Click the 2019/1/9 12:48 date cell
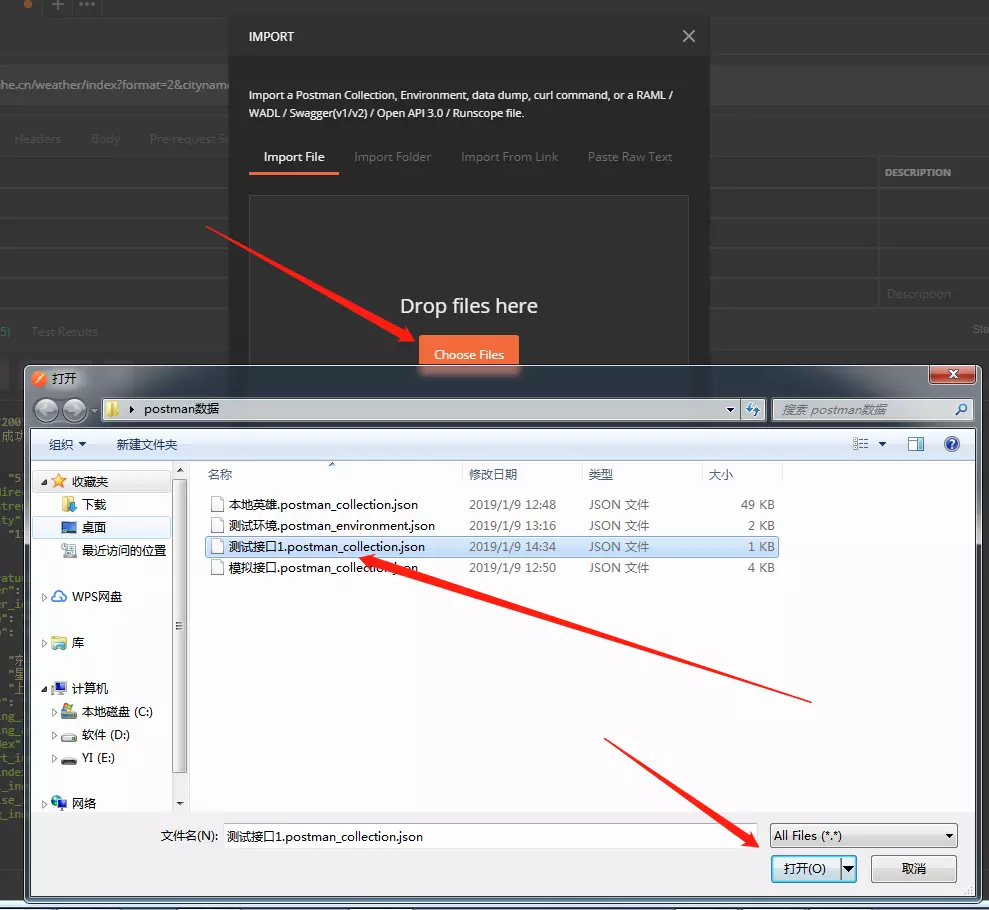Viewport: 989px width, 910px height. pos(512,505)
